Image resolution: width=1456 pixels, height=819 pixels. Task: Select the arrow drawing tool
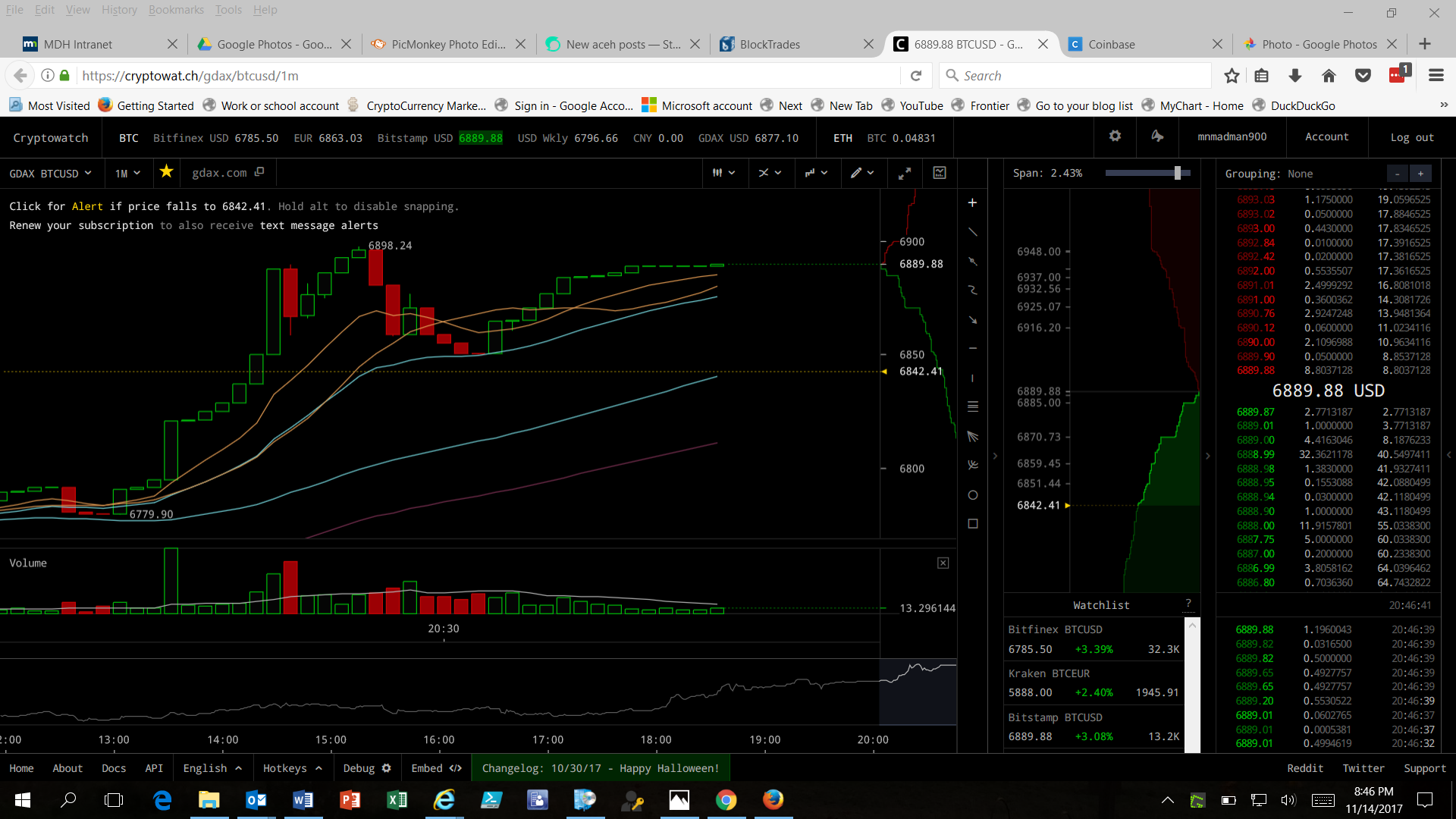[973, 320]
